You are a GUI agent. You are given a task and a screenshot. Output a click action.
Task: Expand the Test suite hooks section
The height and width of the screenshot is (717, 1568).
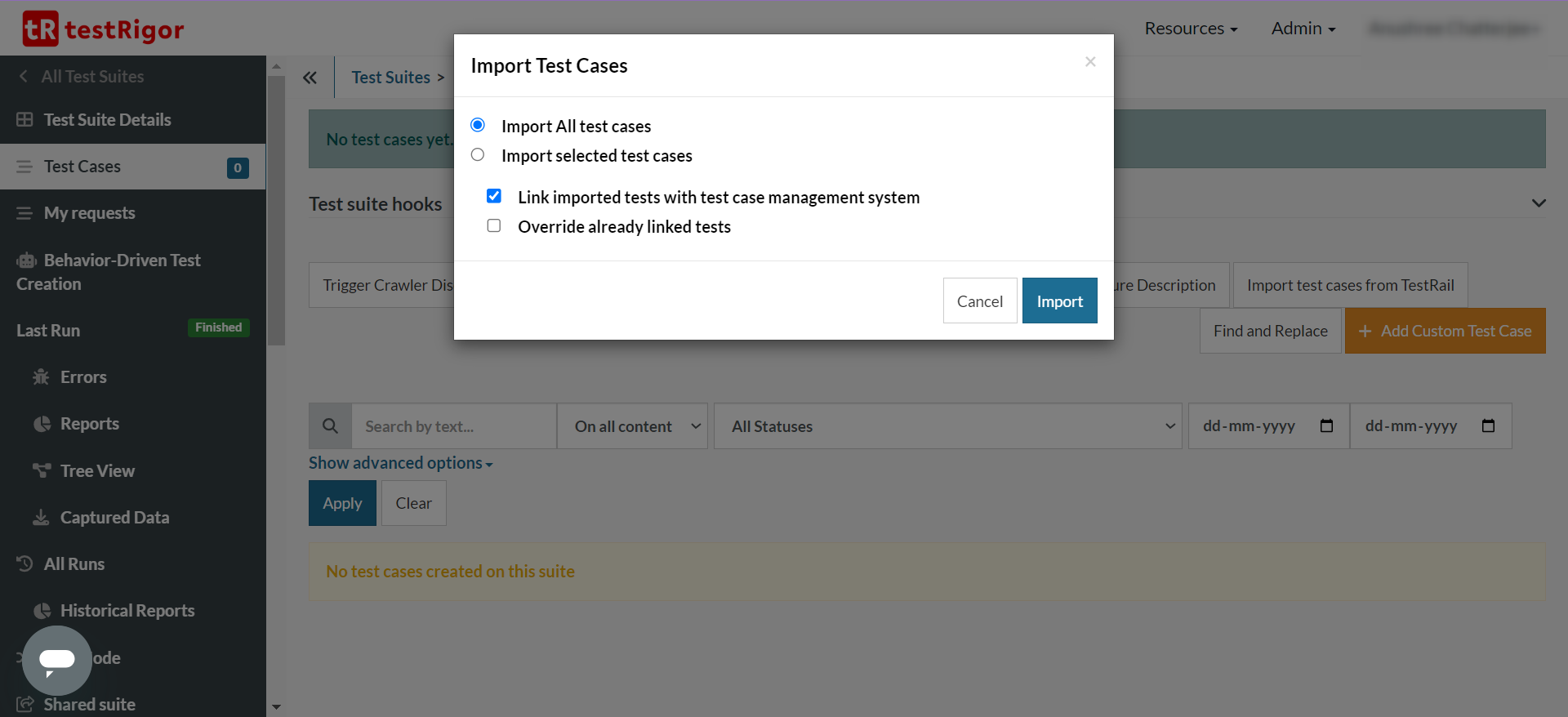coord(1539,203)
